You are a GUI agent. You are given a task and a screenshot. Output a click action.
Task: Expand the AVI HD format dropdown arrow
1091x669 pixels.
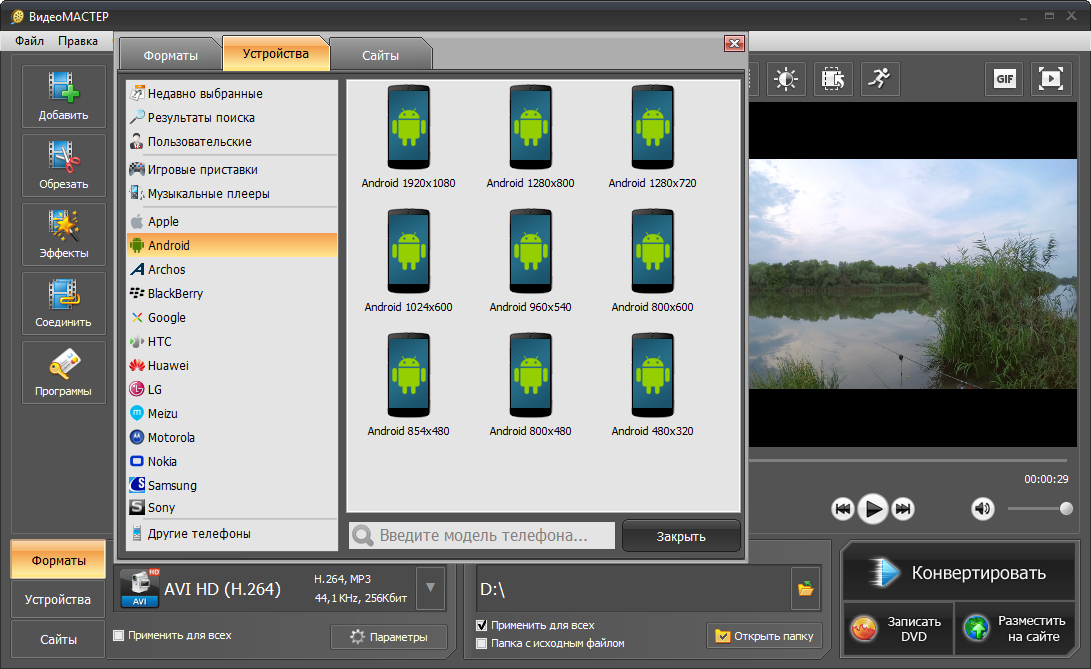pyautogui.click(x=431, y=588)
